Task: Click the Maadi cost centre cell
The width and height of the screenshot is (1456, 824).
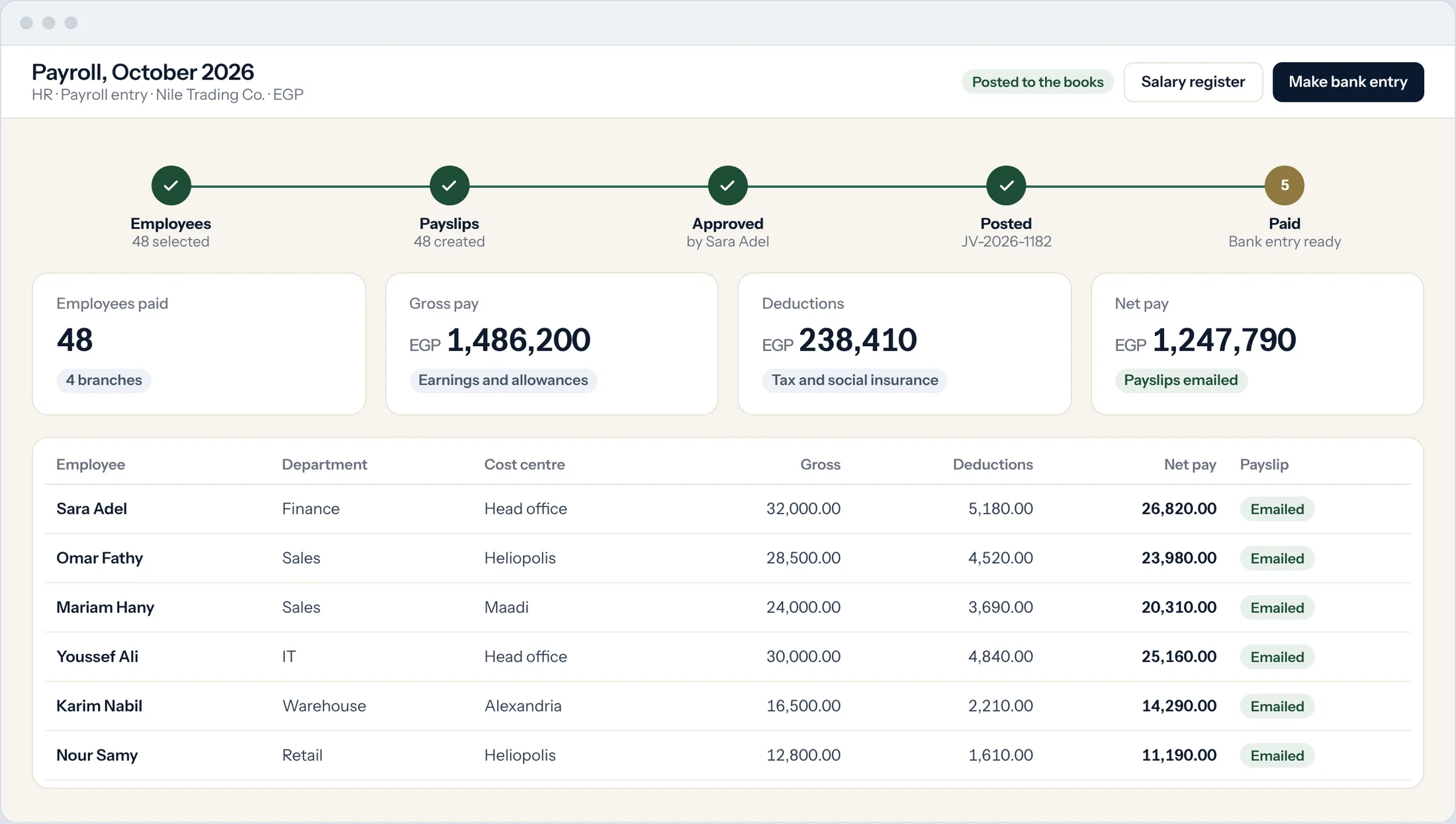Action: point(506,608)
